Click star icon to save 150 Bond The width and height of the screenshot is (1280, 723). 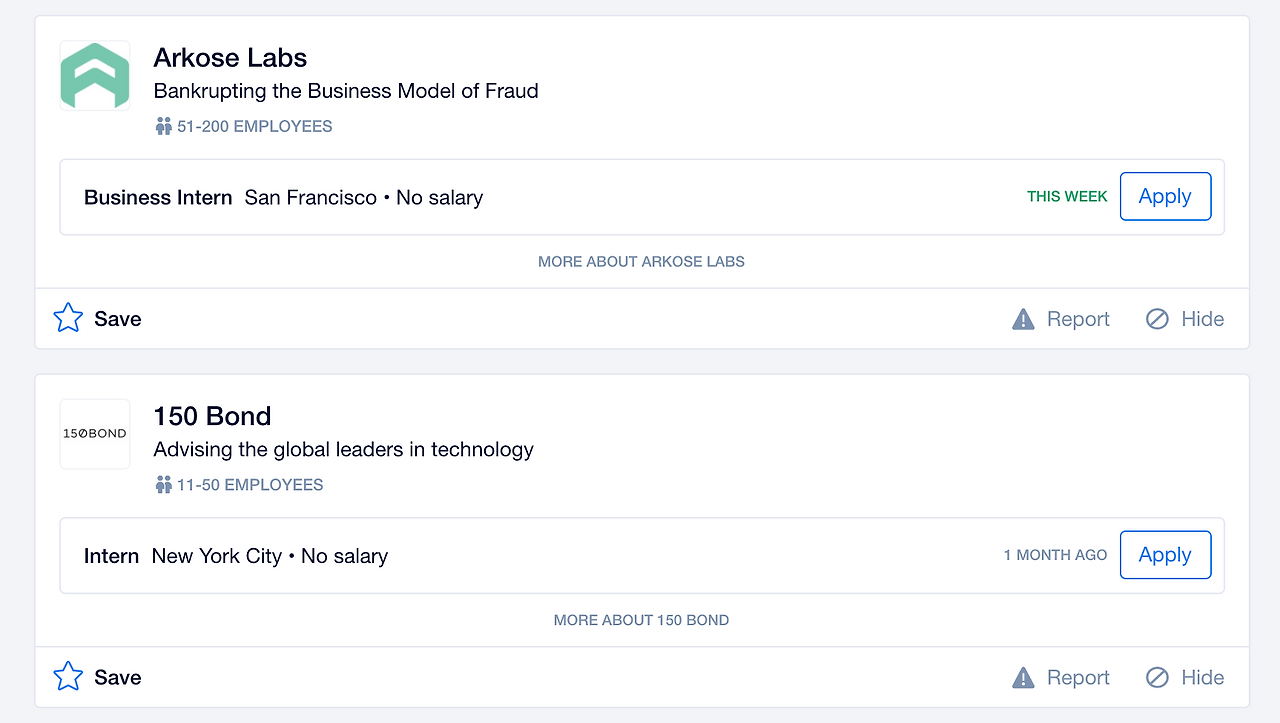coord(68,677)
